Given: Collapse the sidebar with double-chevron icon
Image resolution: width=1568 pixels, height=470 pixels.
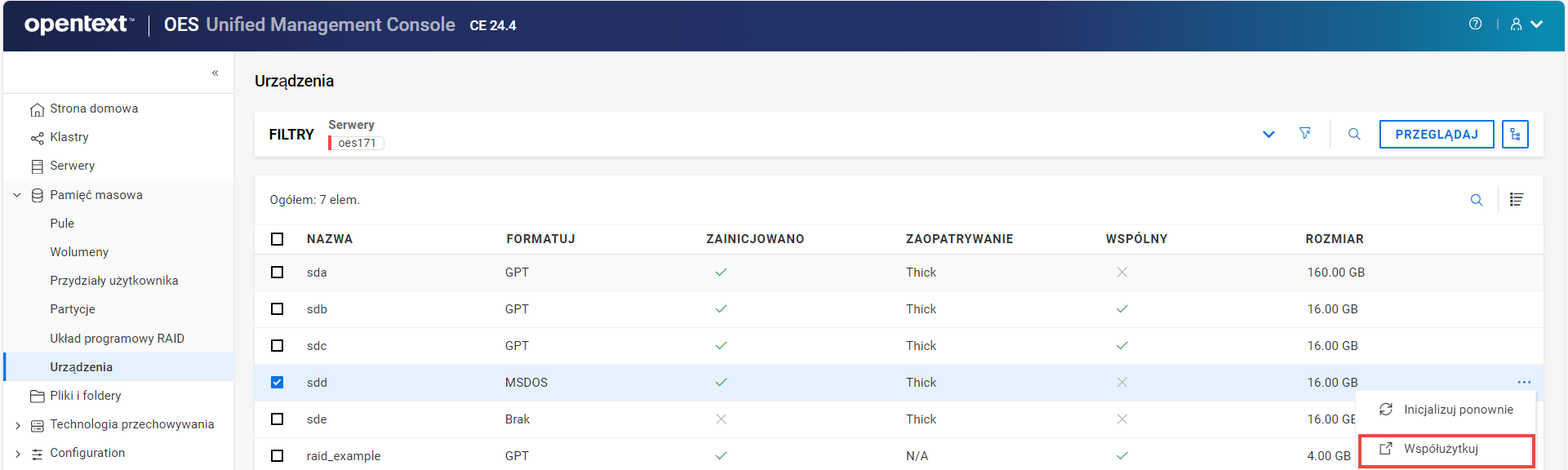Looking at the screenshot, I should click(x=215, y=73).
